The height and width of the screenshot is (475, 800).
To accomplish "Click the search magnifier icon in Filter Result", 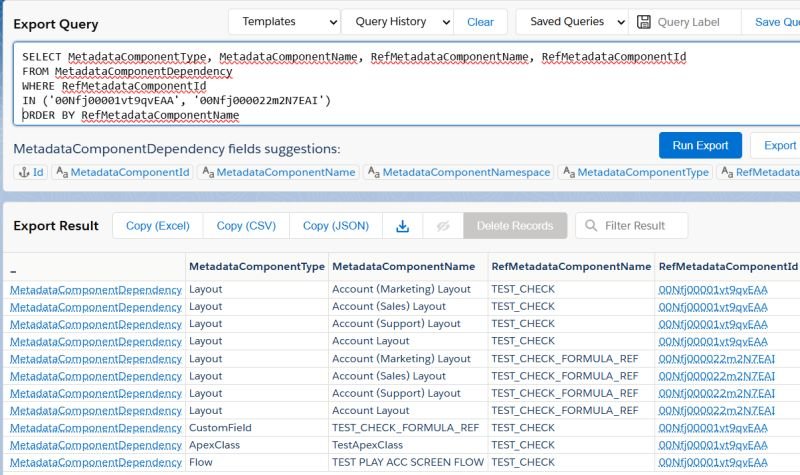I will [591, 226].
